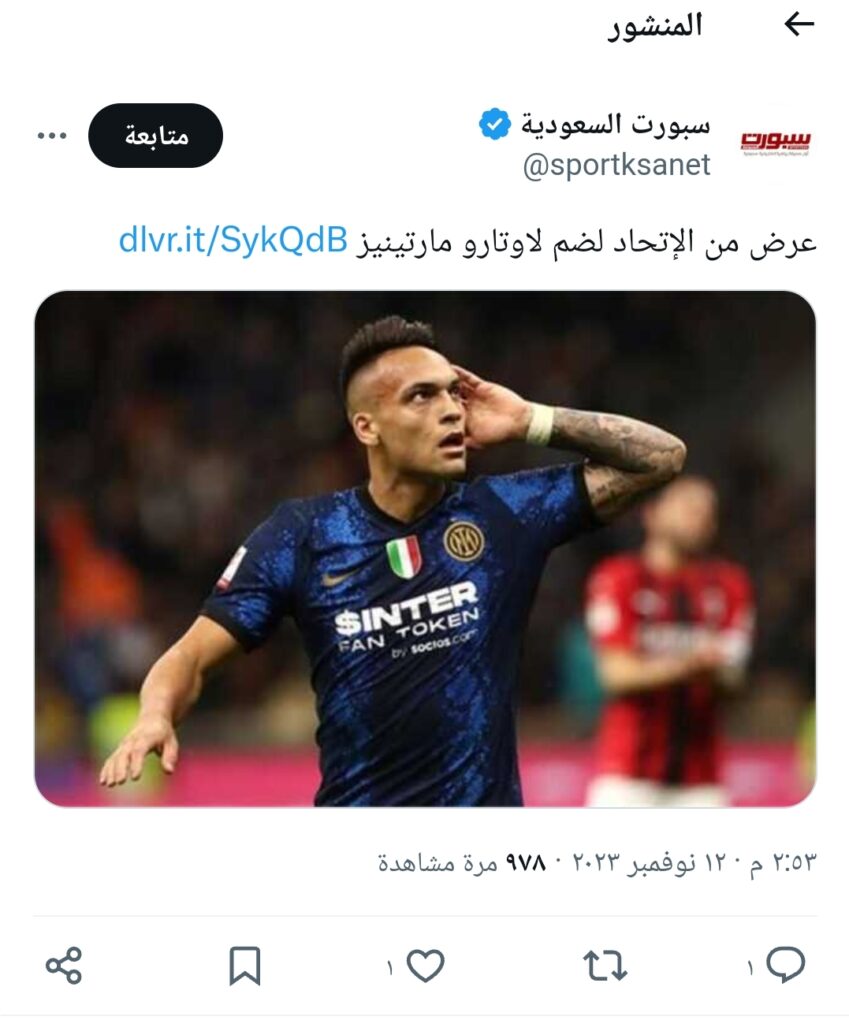Bookmark the post
This screenshot has width=849, height=1024.
pyautogui.click(x=245, y=965)
